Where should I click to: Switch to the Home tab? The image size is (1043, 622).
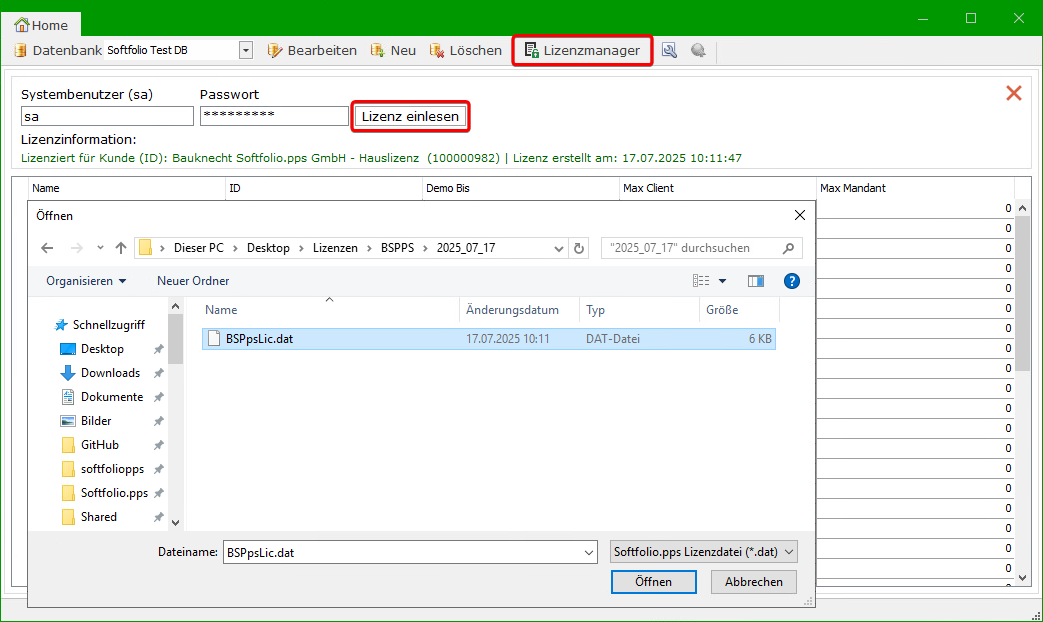coord(42,24)
